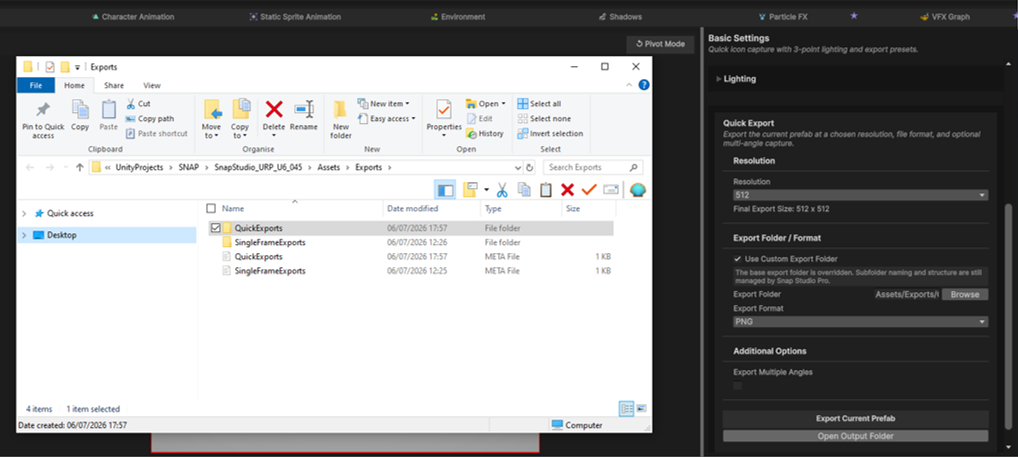Open the Environment tab
Image resolution: width=1018 pixels, height=457 pixels.
point(458,17)
